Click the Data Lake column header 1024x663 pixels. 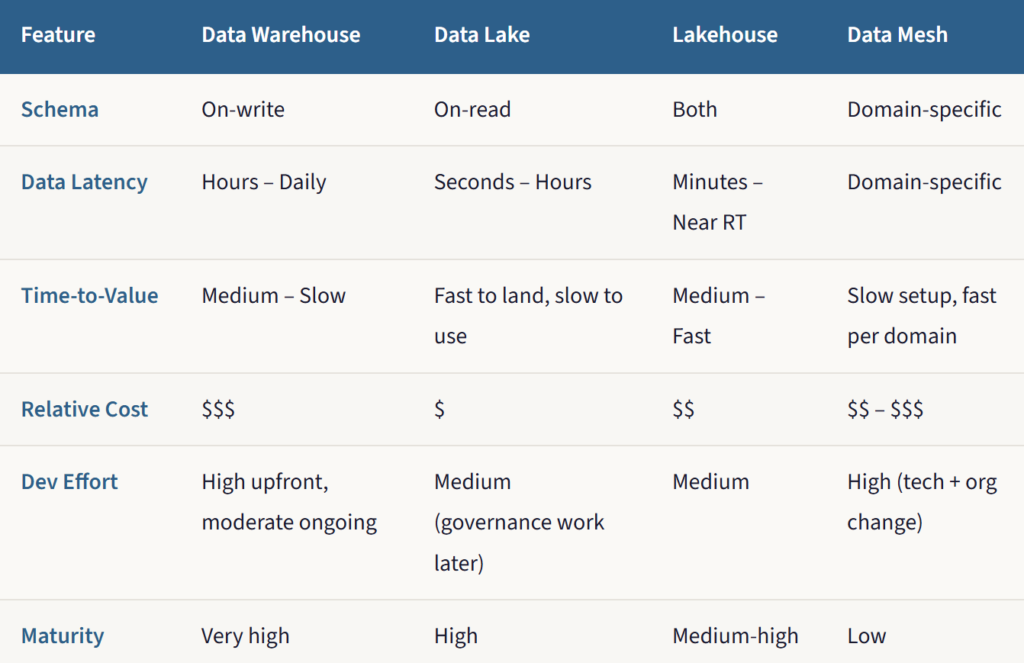(x=482, y=35)
